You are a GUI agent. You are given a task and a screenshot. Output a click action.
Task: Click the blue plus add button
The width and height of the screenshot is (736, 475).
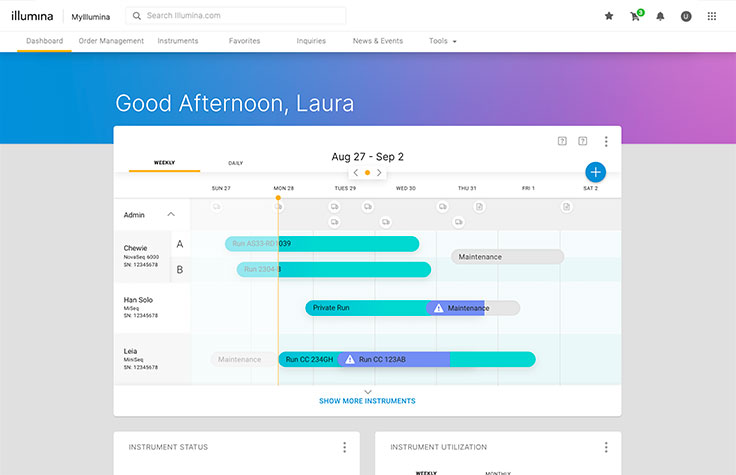595,172
